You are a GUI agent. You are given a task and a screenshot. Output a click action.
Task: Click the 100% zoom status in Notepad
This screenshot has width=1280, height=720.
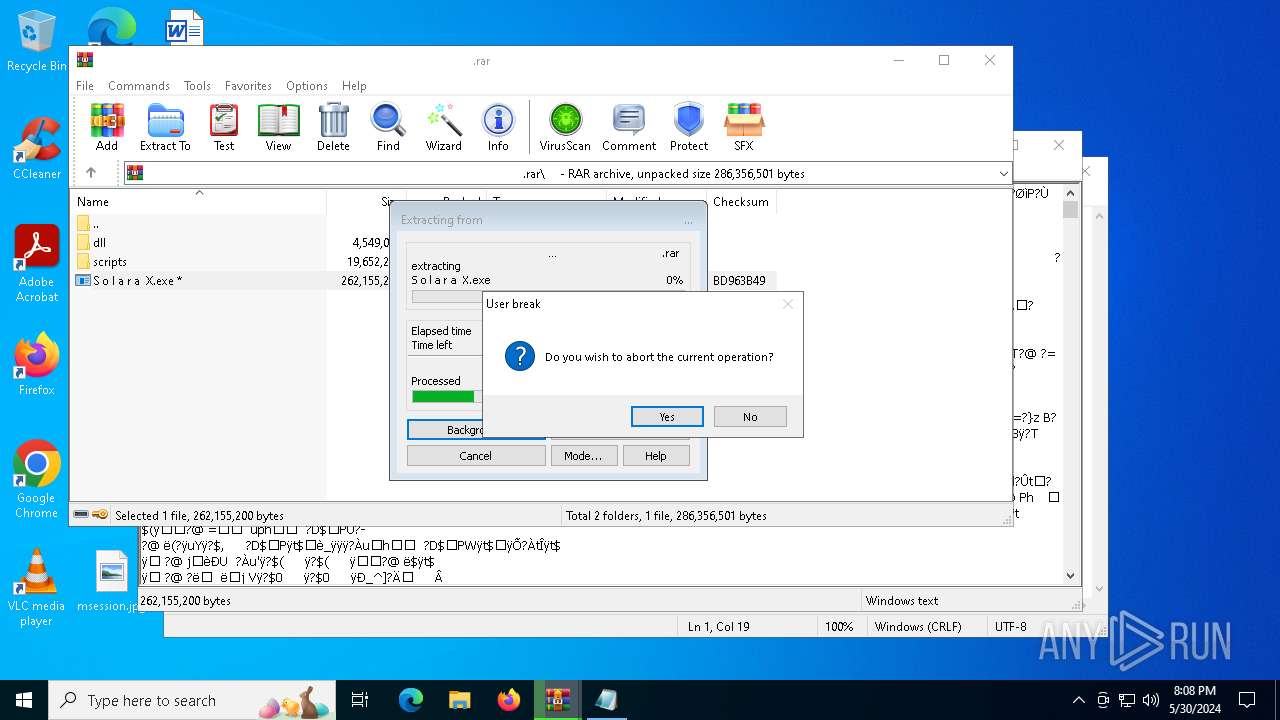click(x=839, y=627)
